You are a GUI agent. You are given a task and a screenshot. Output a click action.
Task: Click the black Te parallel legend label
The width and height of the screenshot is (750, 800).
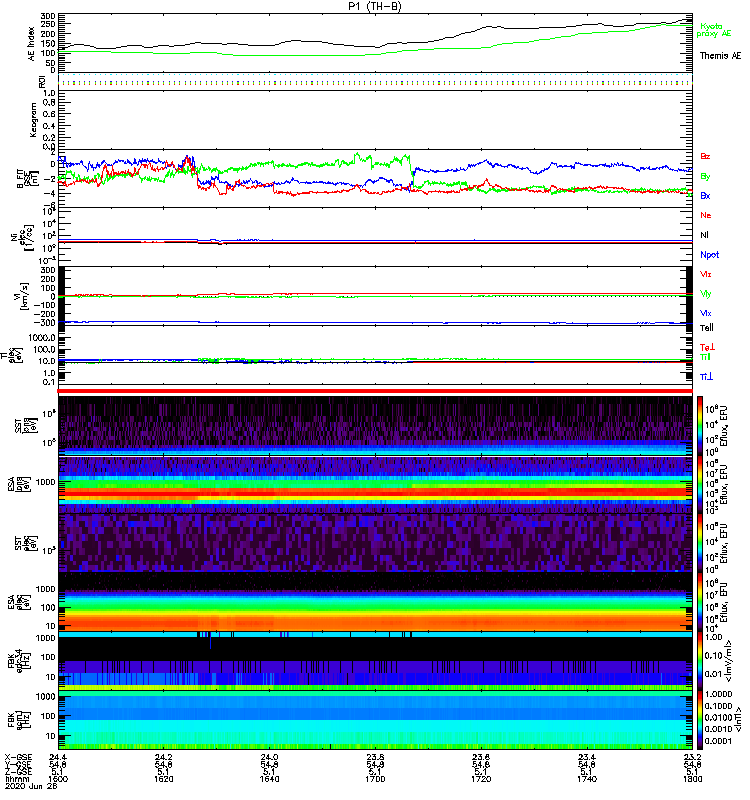click(707, 328)
